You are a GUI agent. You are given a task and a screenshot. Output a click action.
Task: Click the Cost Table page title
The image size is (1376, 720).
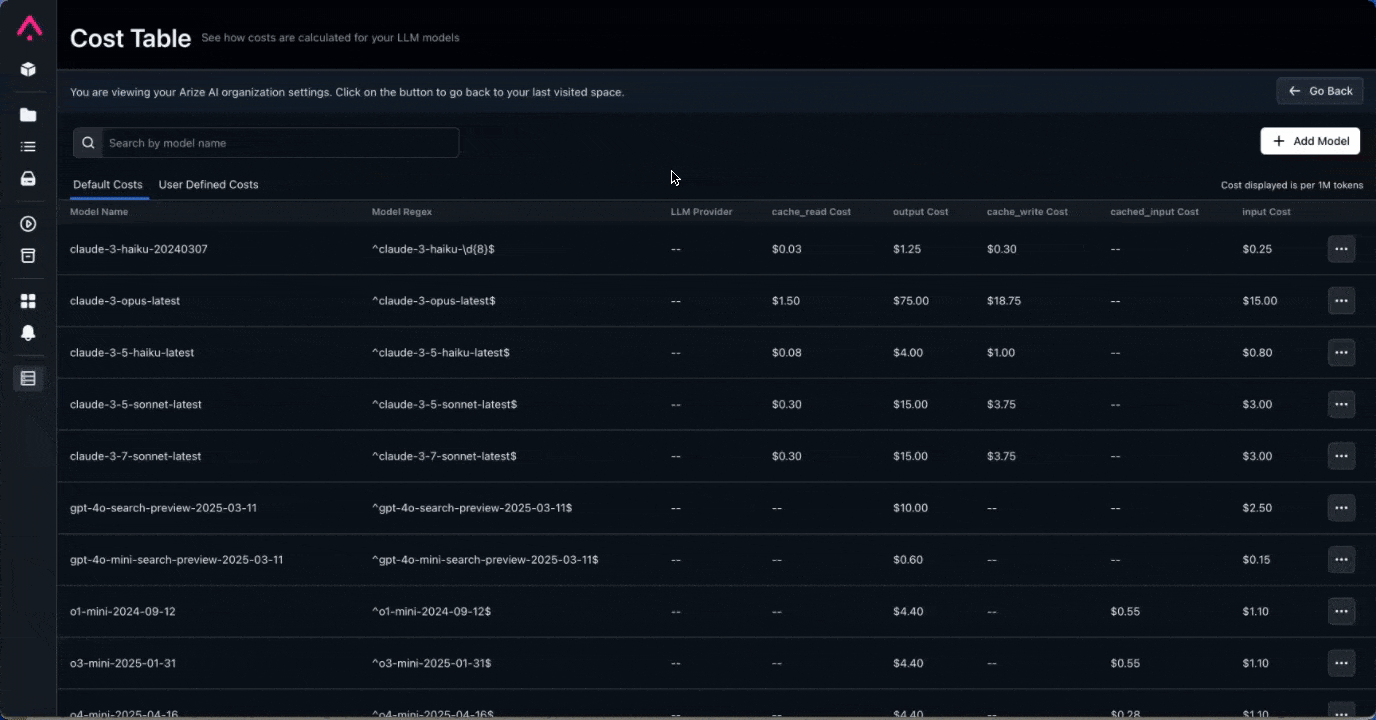[130, 38]
